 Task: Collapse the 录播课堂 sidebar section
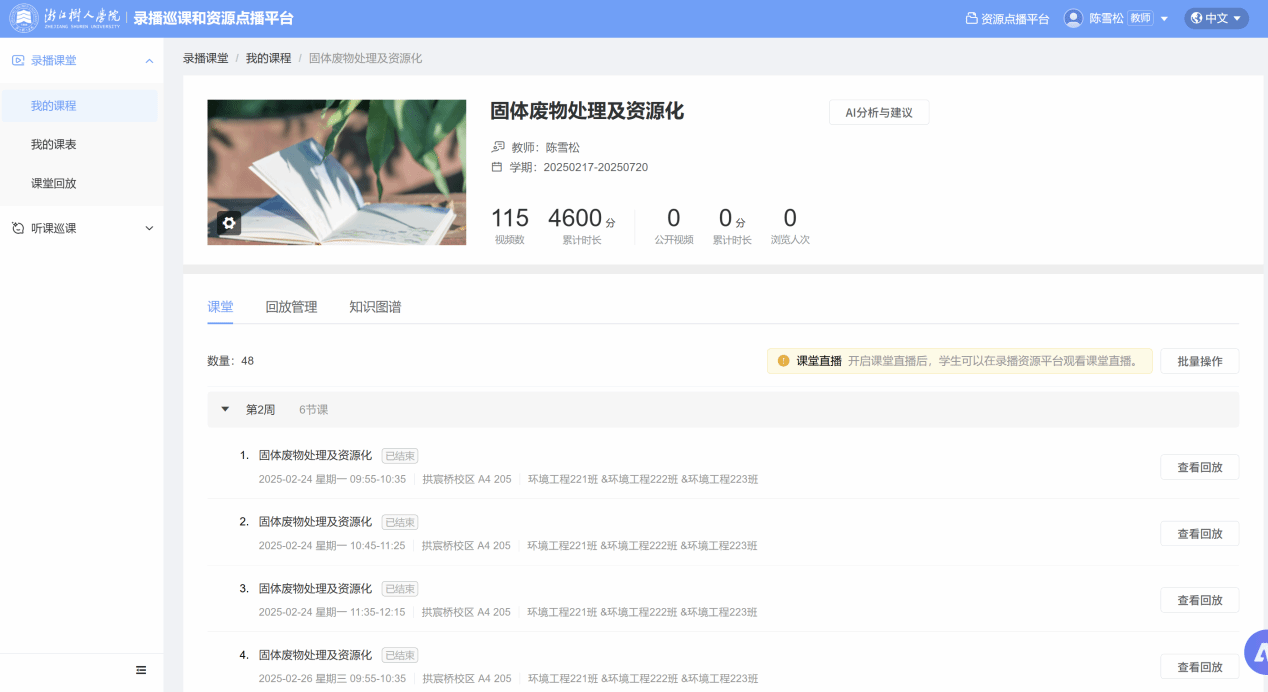click(149, 61)
